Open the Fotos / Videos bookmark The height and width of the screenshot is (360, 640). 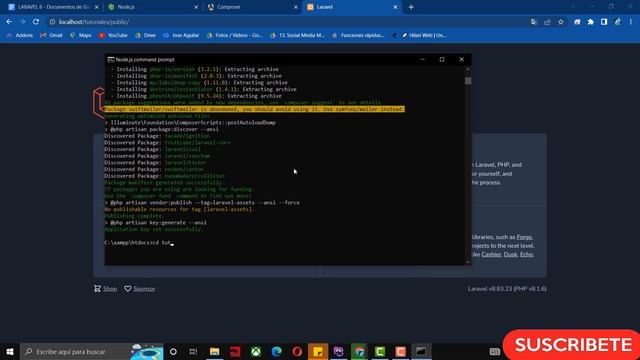pos(234,36)
